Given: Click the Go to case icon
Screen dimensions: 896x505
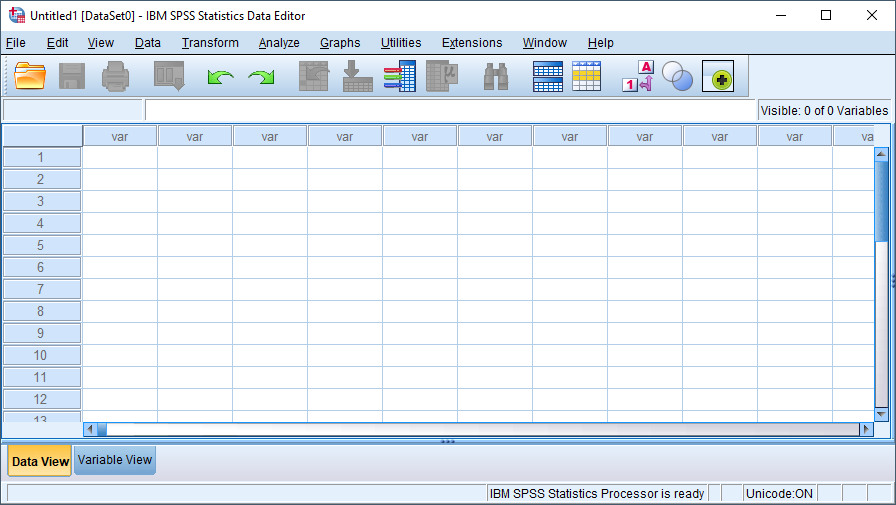Looking at the screenshot, I should click(314, 76).
